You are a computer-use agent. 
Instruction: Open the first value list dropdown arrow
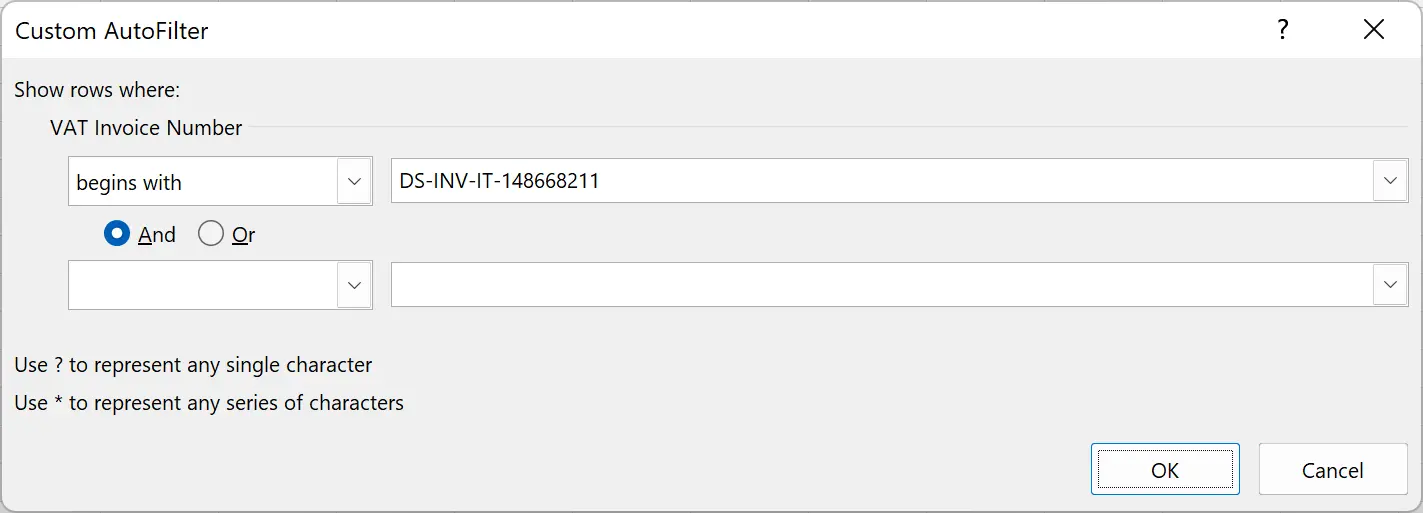[x=1390, y=181]
